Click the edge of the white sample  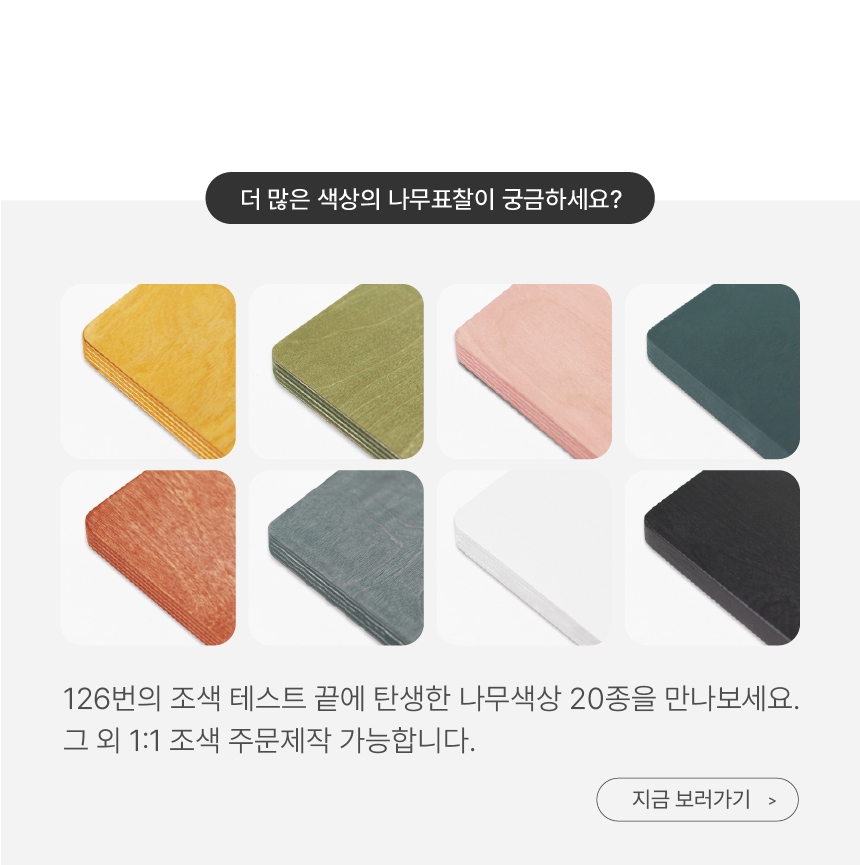519,585
